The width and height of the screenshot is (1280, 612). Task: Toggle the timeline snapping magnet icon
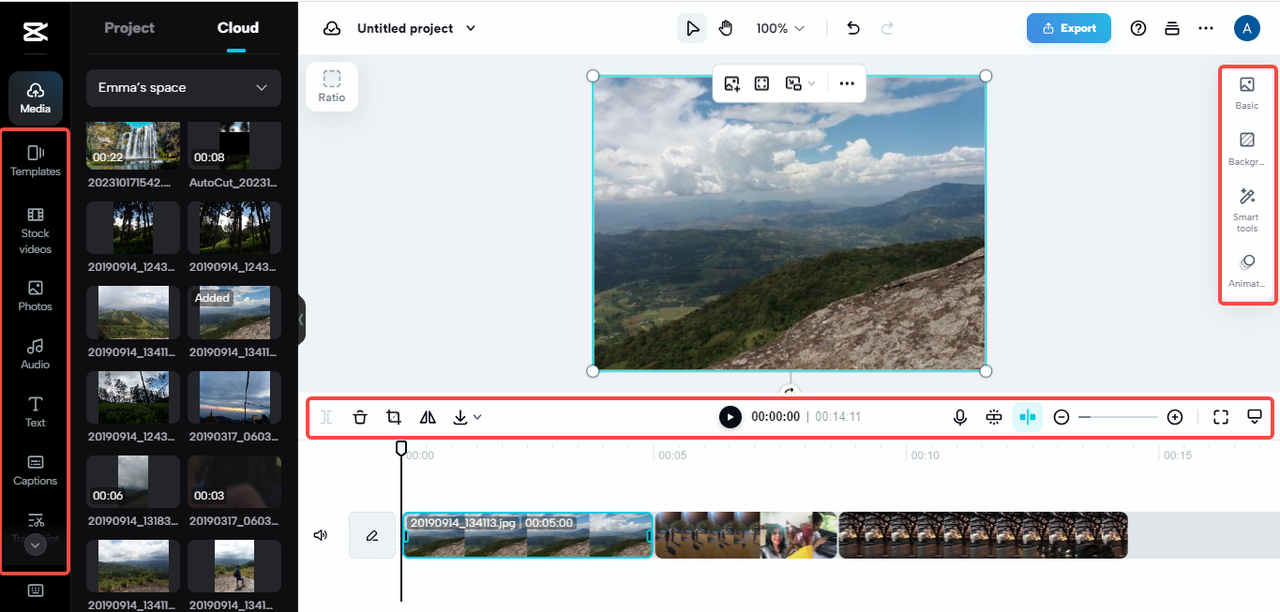pos(993,417)
